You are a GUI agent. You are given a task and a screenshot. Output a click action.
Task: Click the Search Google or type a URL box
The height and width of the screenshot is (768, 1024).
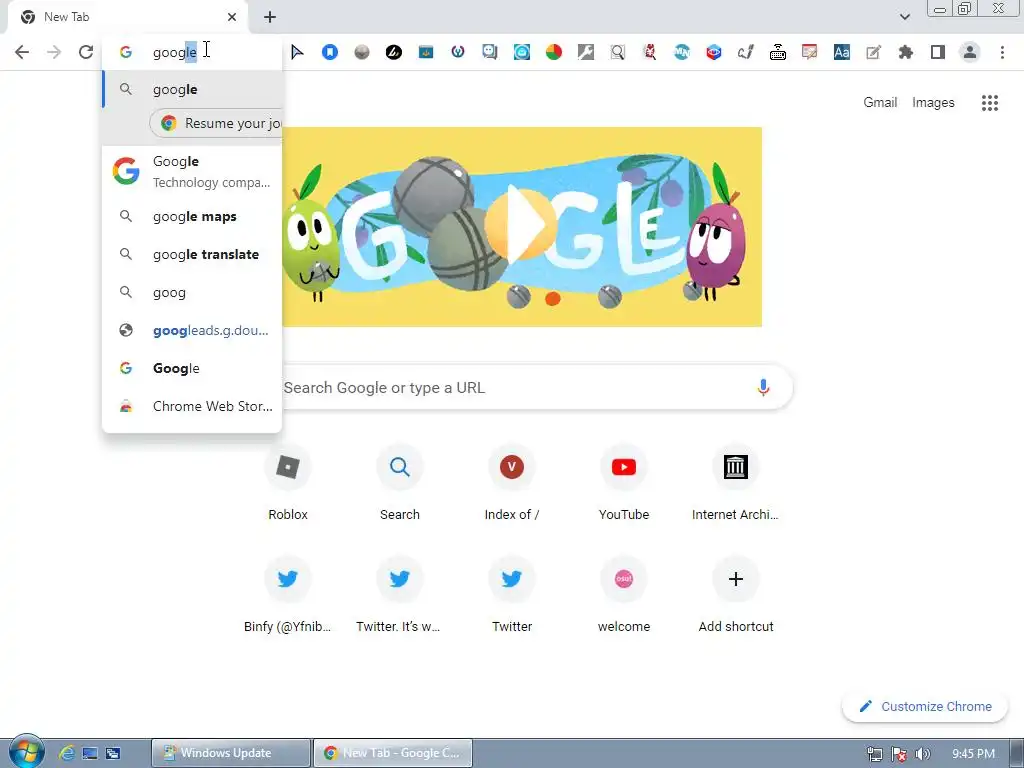click(516, 388)
